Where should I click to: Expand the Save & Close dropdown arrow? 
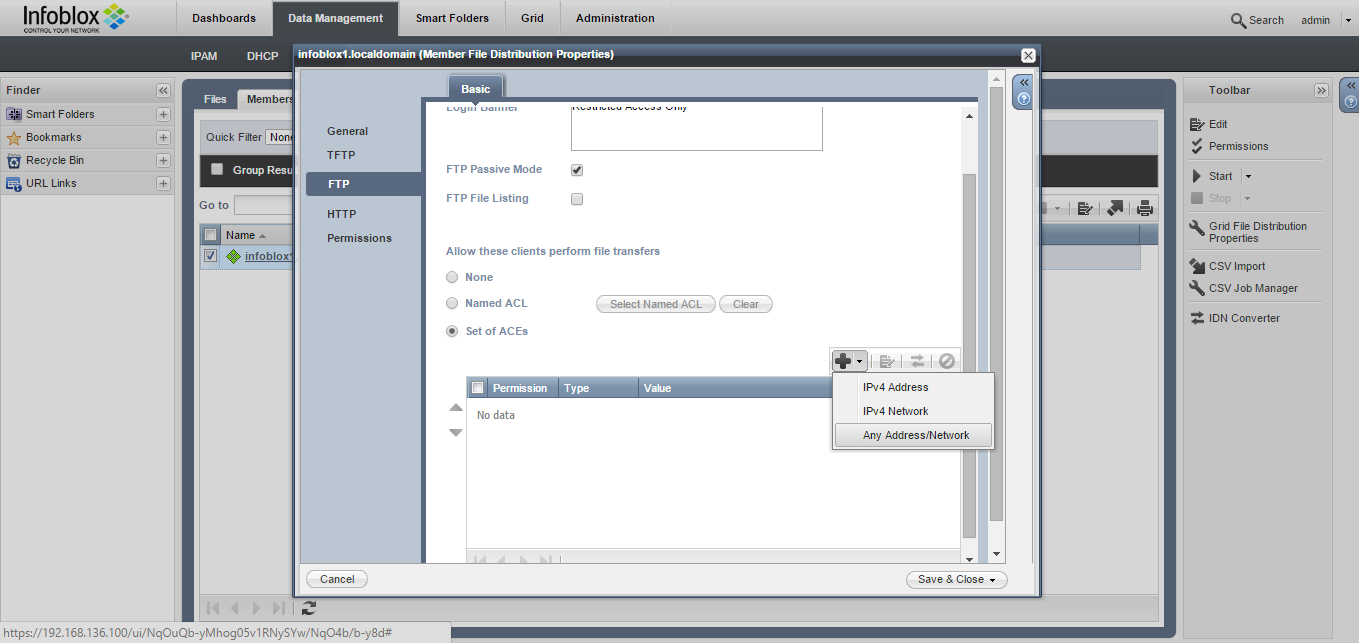click(993, 580)
